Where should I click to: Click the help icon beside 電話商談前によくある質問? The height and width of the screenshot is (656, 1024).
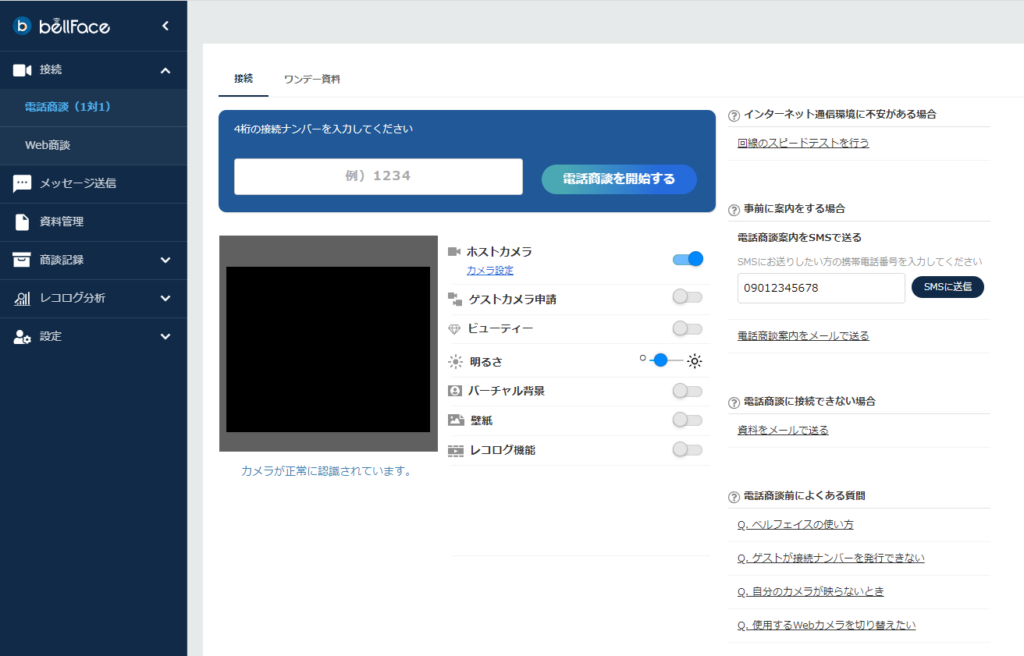pos(734,496)
